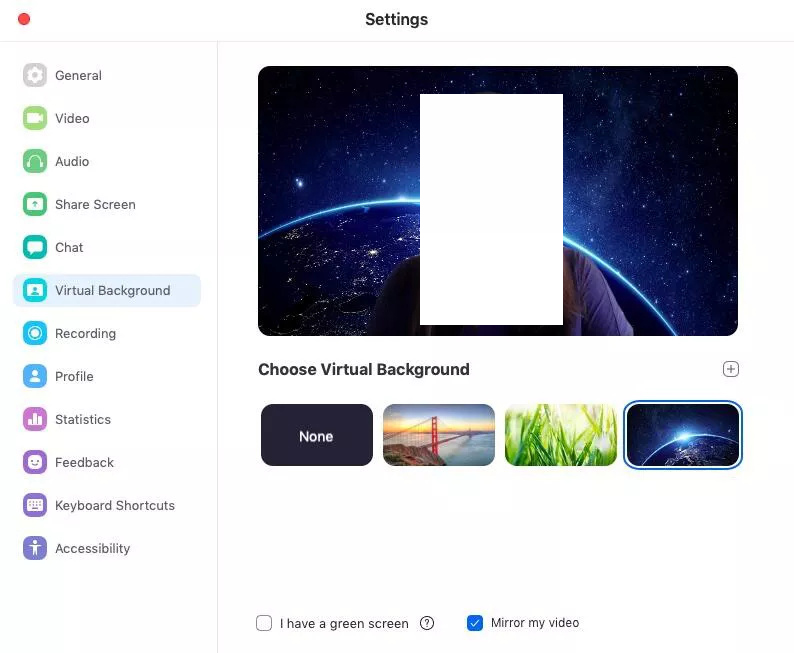This screenshot has width=794, height=653.
Task: Open the Keyboard Shortcuts section
Action: click(x=114, y=505)
